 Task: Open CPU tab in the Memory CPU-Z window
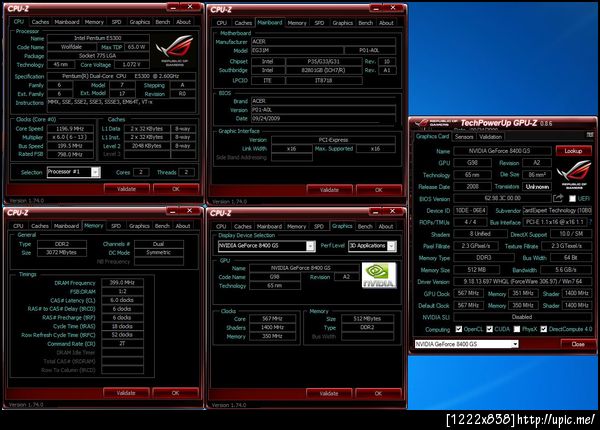tap(18, 226)
